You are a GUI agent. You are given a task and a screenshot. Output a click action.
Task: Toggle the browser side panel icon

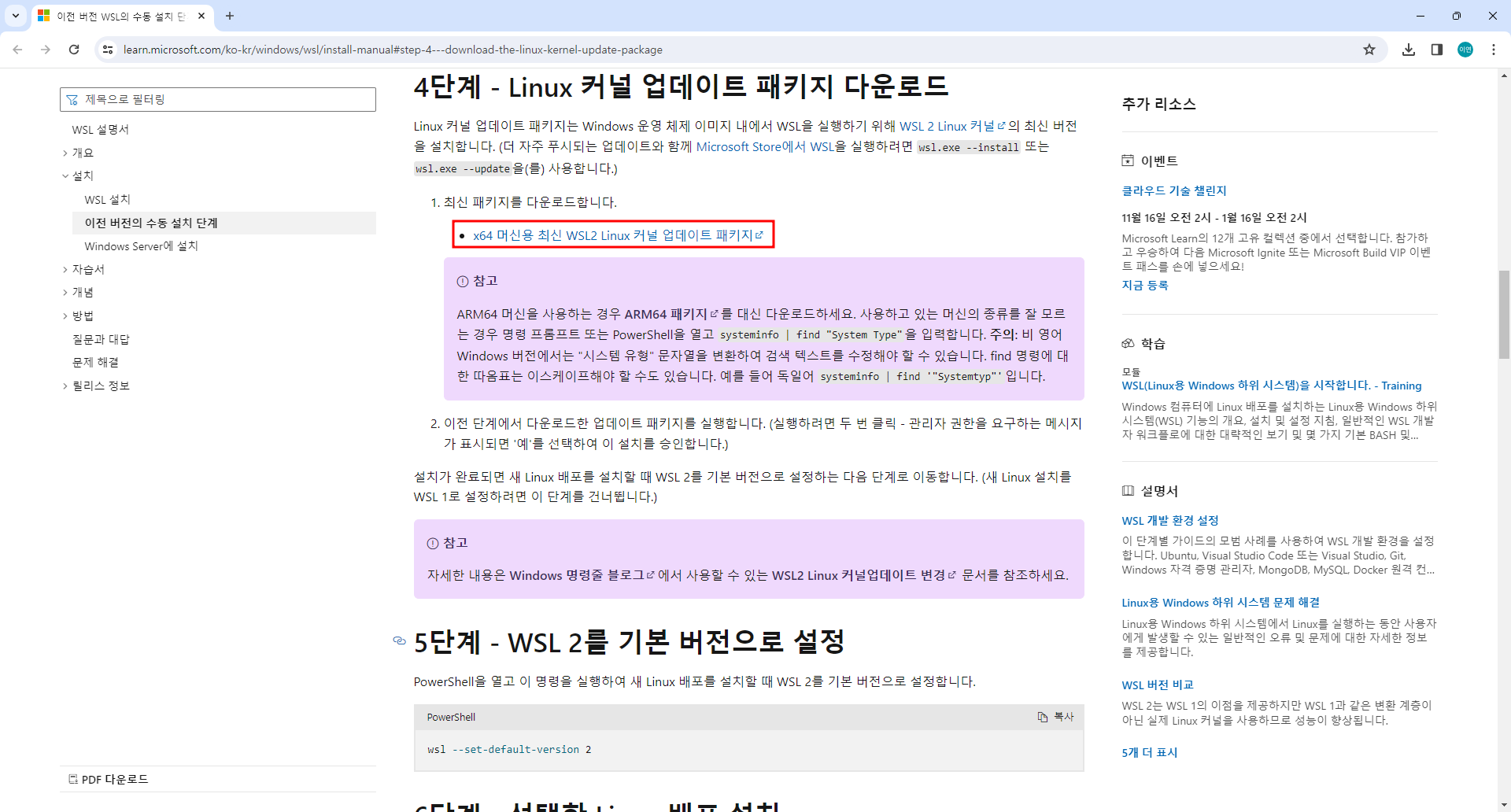pyautogui.click(x=1437, y=50)
